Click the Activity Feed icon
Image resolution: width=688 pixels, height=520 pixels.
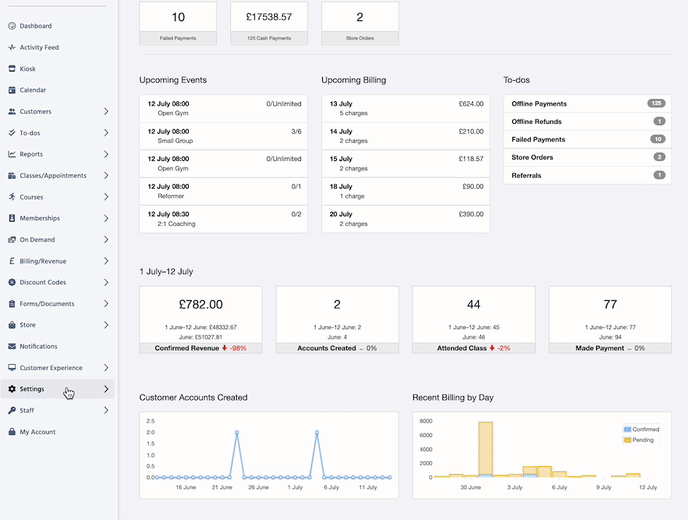tap(12, 47)
